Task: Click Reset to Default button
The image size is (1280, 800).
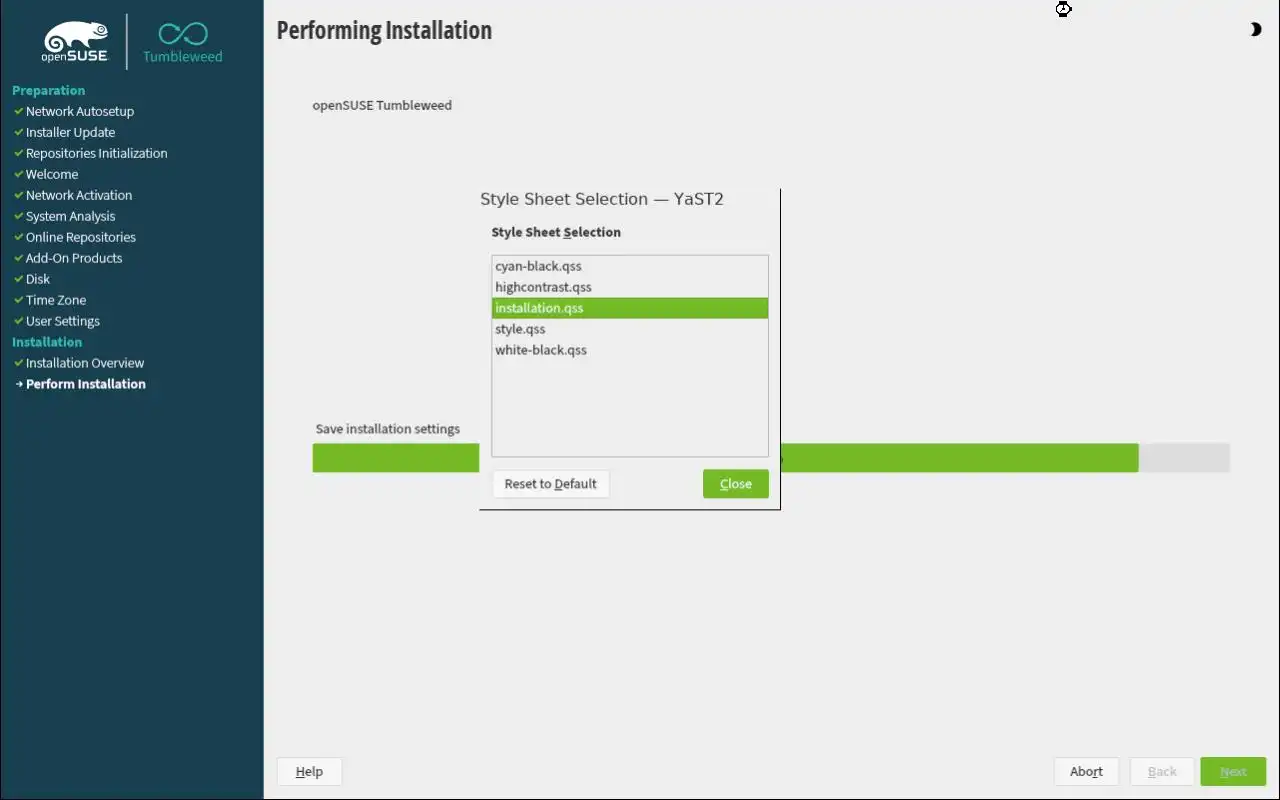Action: point(551,484)
